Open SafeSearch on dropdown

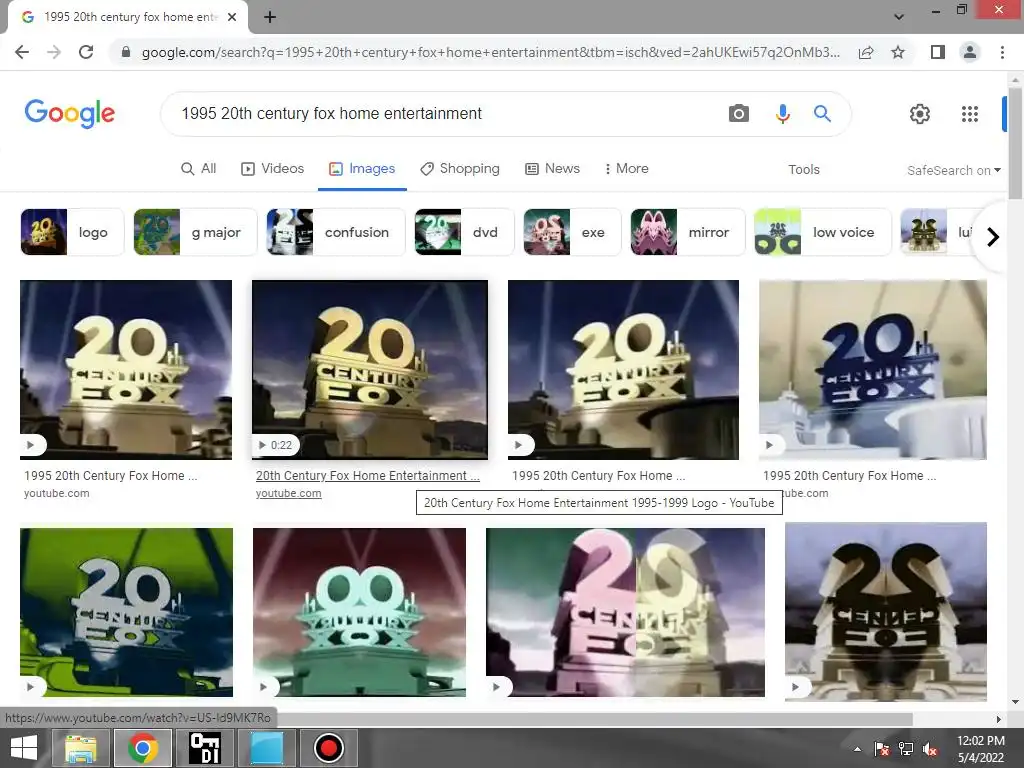coord(953,170)
